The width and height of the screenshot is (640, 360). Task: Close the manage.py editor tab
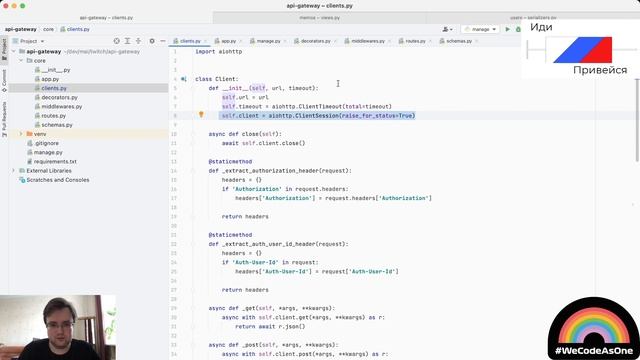(284, 41)
